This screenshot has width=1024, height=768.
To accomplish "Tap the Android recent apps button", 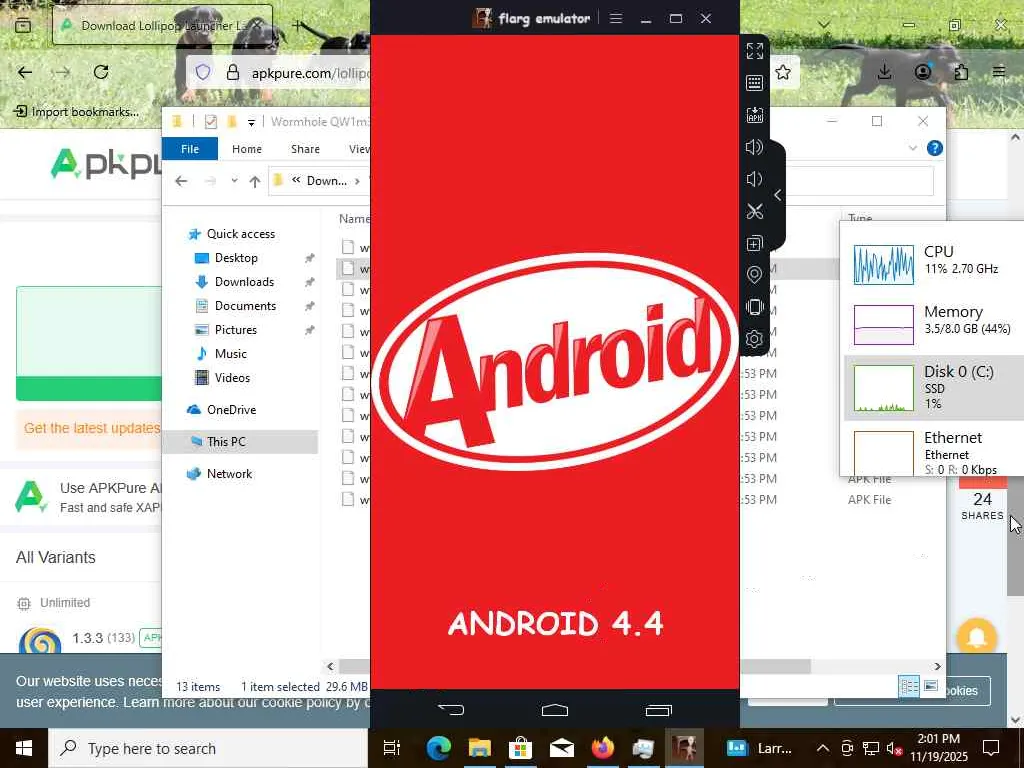I will pos(658,709).
